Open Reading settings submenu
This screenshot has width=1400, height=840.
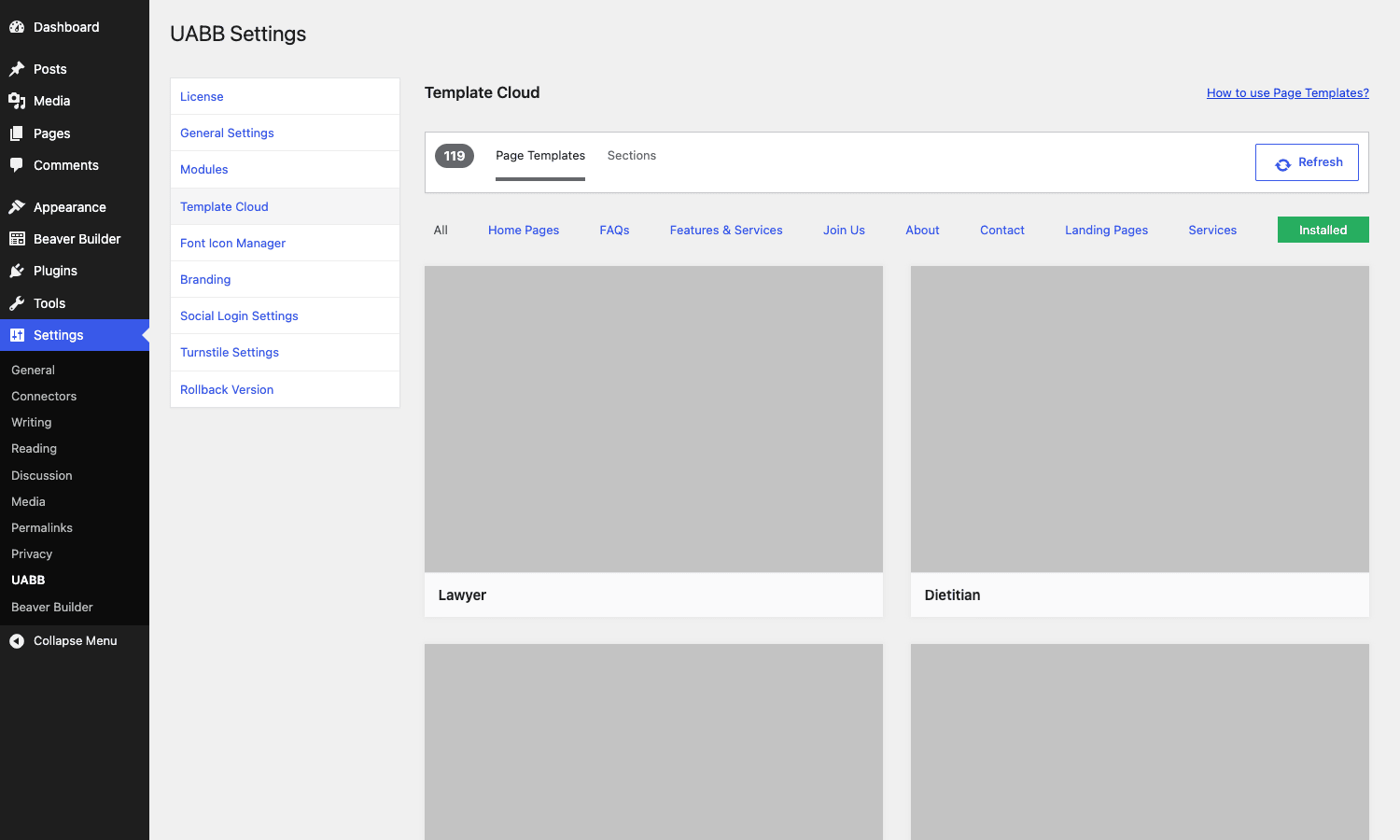34,449
